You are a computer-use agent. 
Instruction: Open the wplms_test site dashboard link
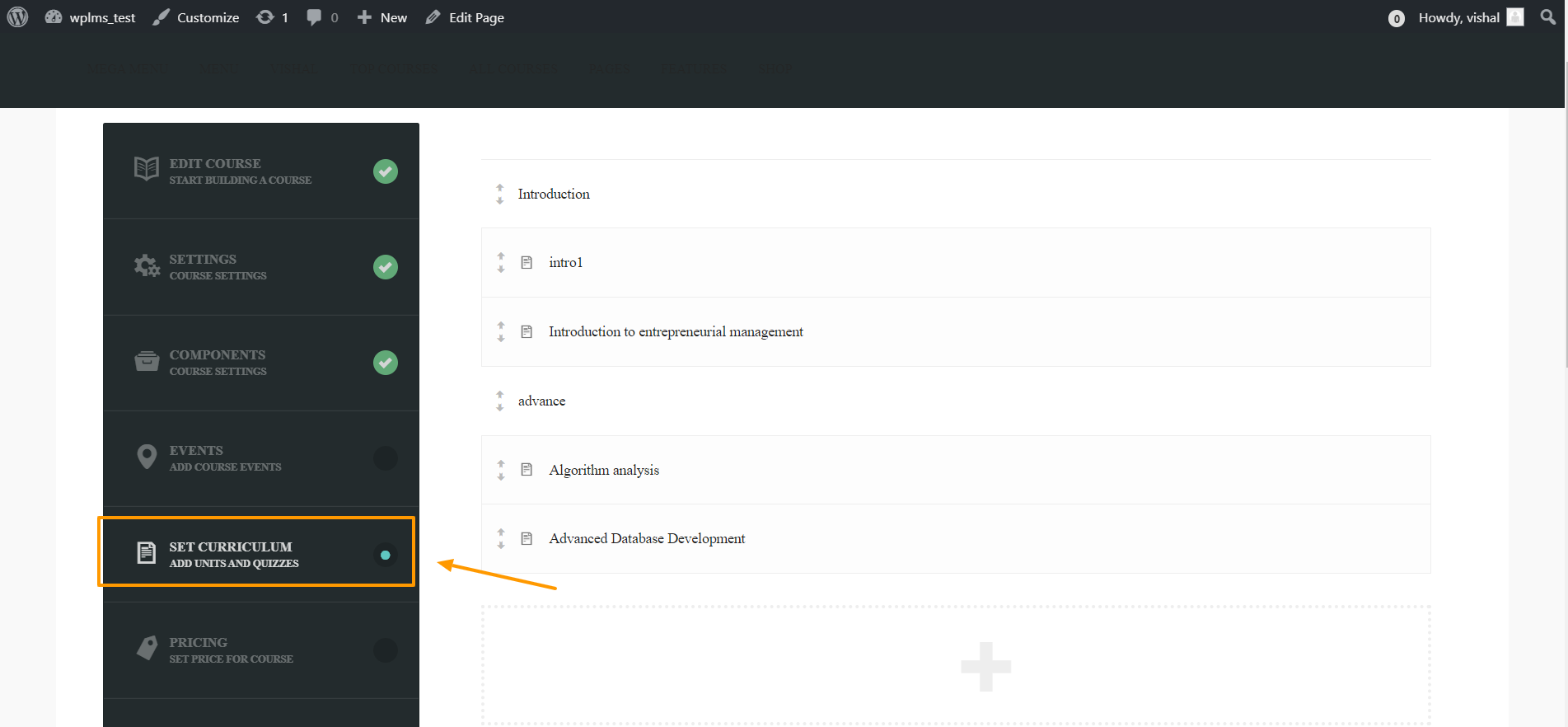91,17
